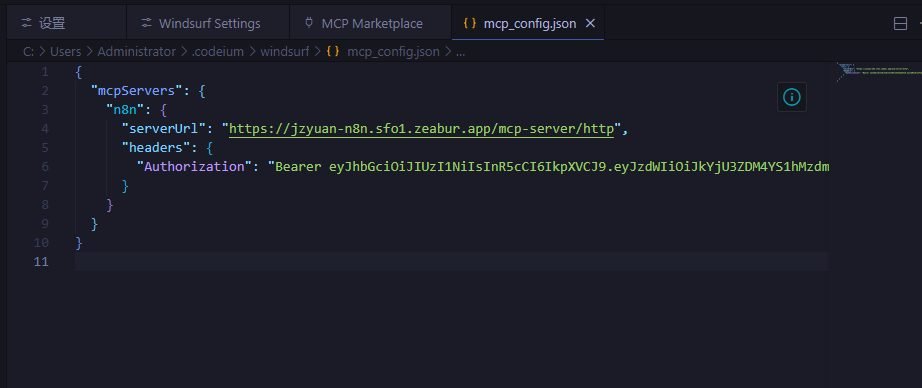Click the split editor layout icon
The image size is (922, 388).
pos(900,24)
